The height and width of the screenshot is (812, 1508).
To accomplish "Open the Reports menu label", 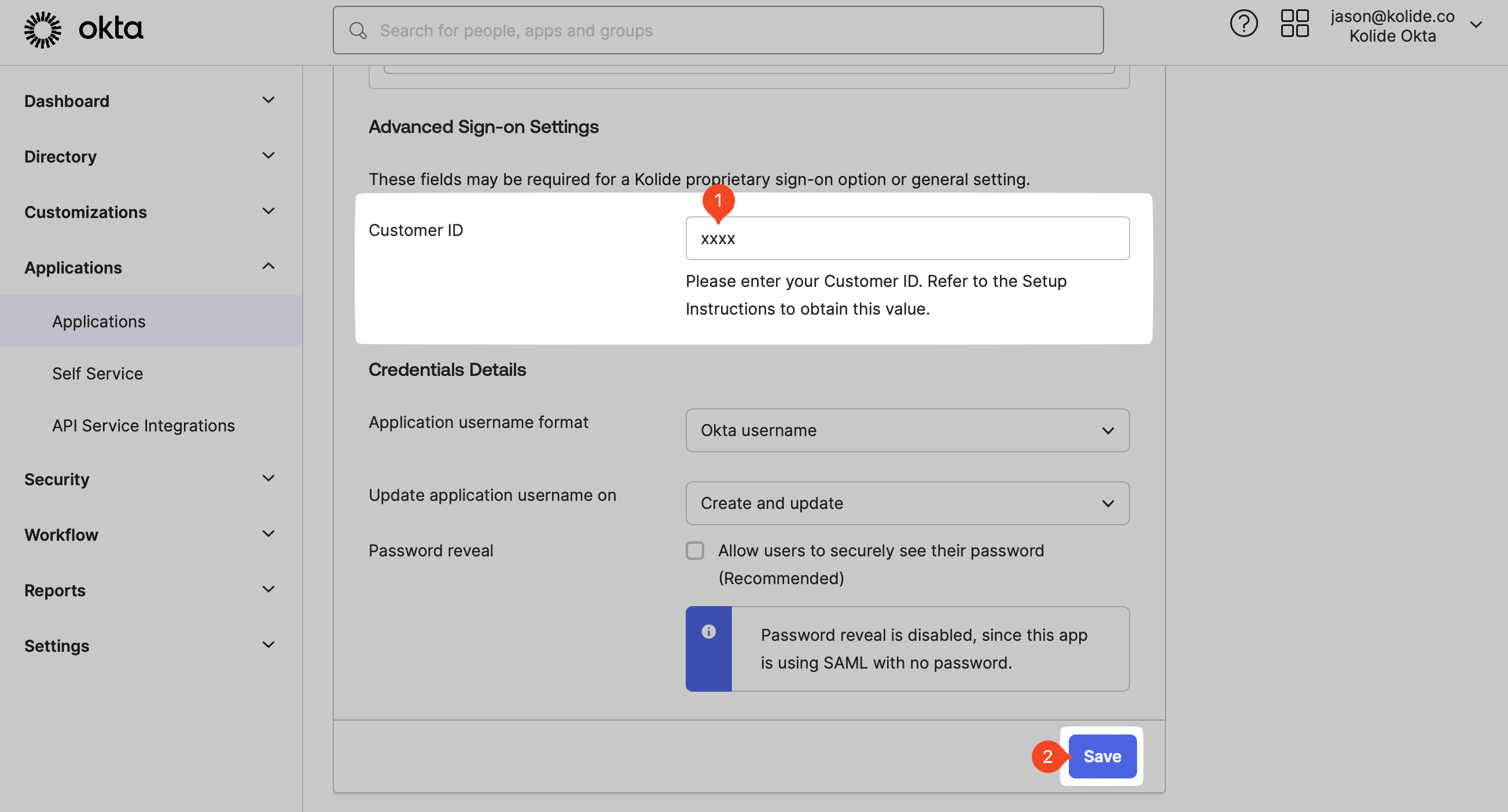I will tap(55, 591).
